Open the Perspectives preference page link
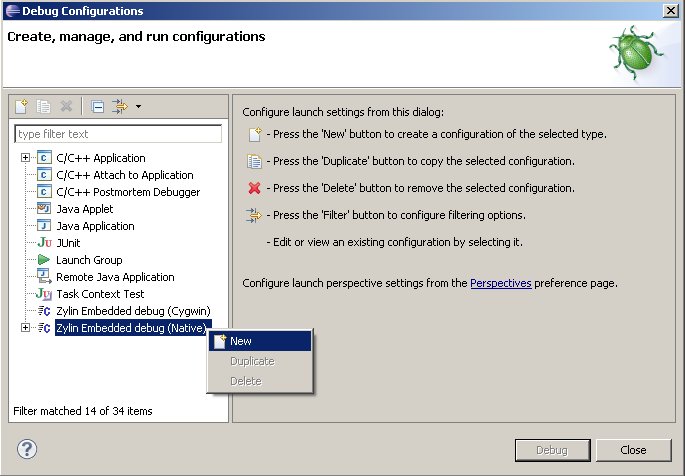The image size is (685, 476). (500, 283)
